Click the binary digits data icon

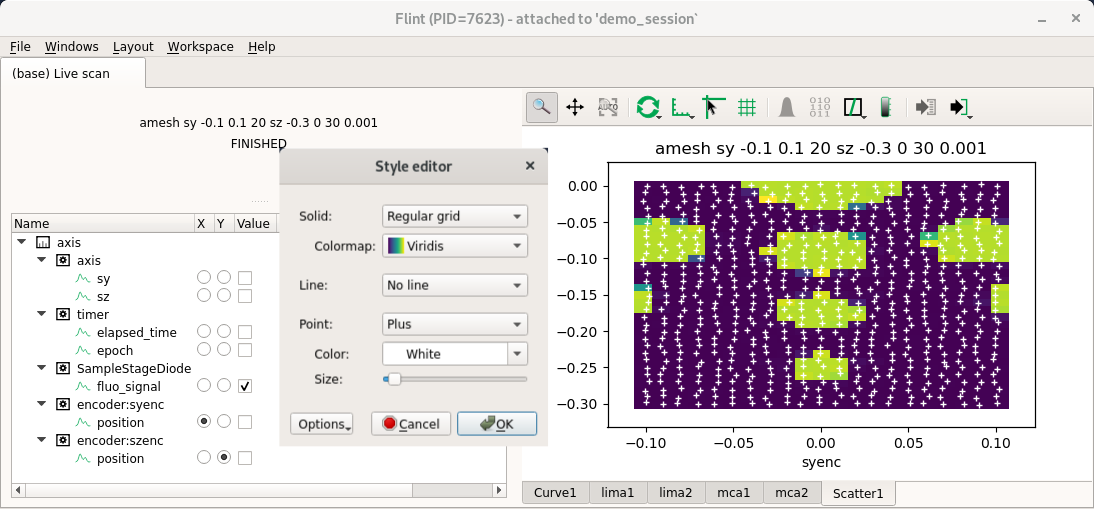coord(820,107)
